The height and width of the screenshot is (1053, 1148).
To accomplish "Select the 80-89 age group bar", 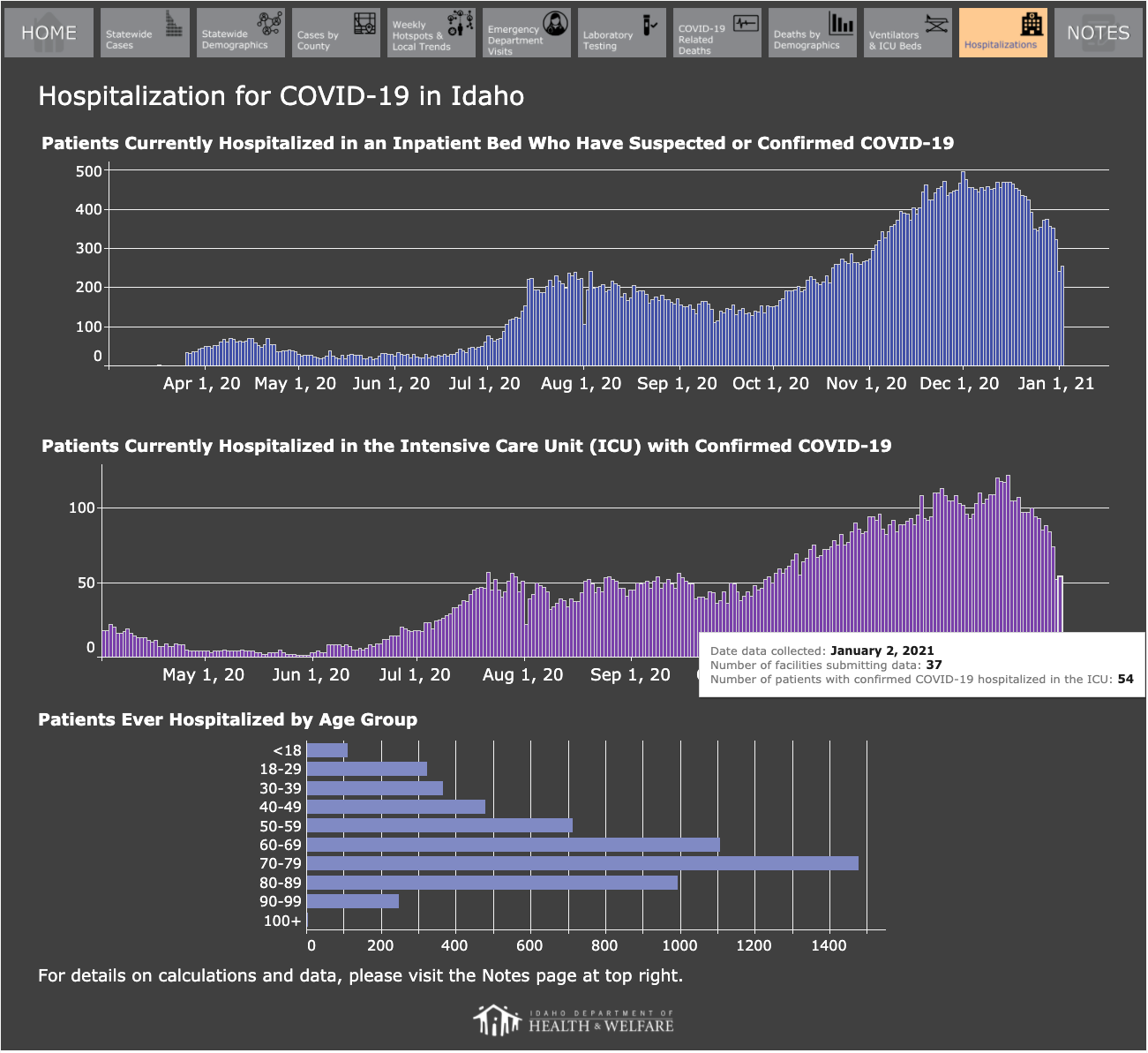I will click(492, 883).
